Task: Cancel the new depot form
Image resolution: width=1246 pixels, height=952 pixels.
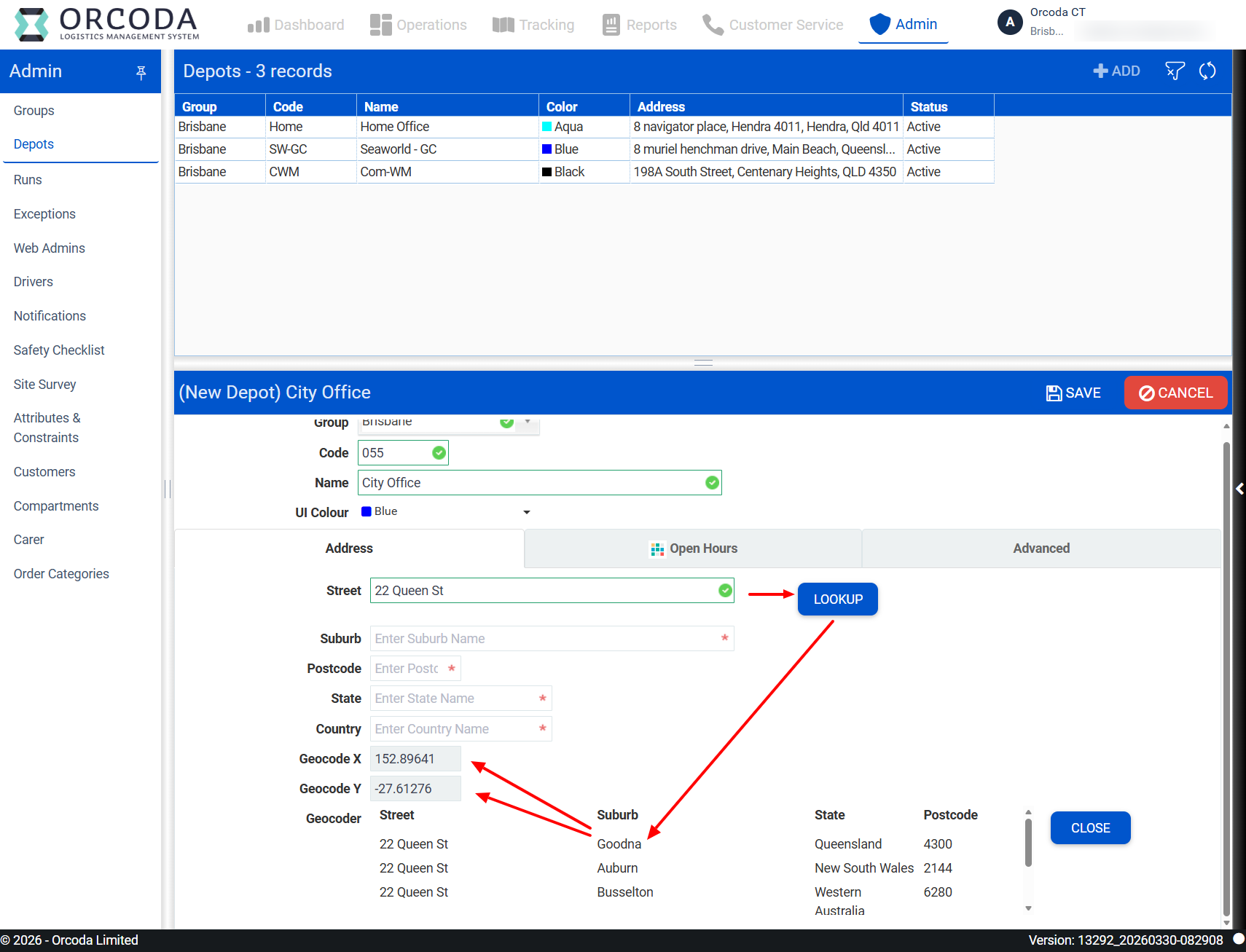Action: point(1175,393)
